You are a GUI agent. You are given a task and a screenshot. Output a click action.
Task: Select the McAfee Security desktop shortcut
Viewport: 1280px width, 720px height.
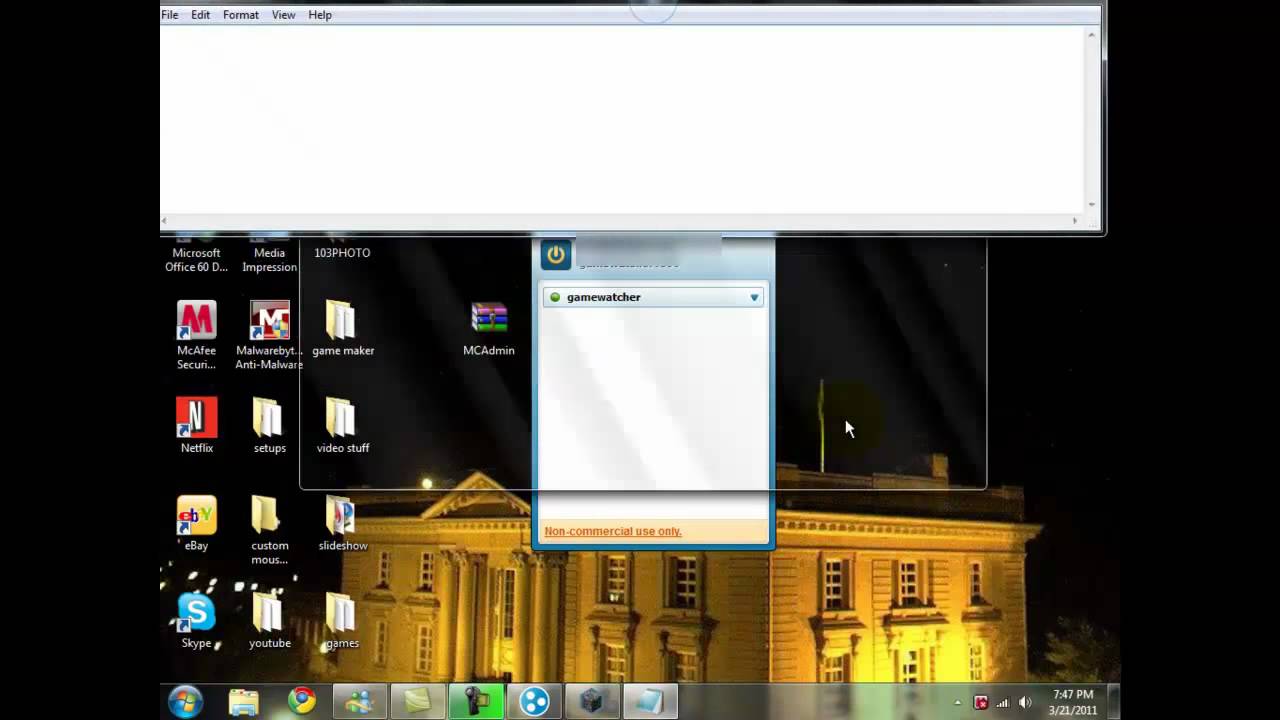(197, 336)
